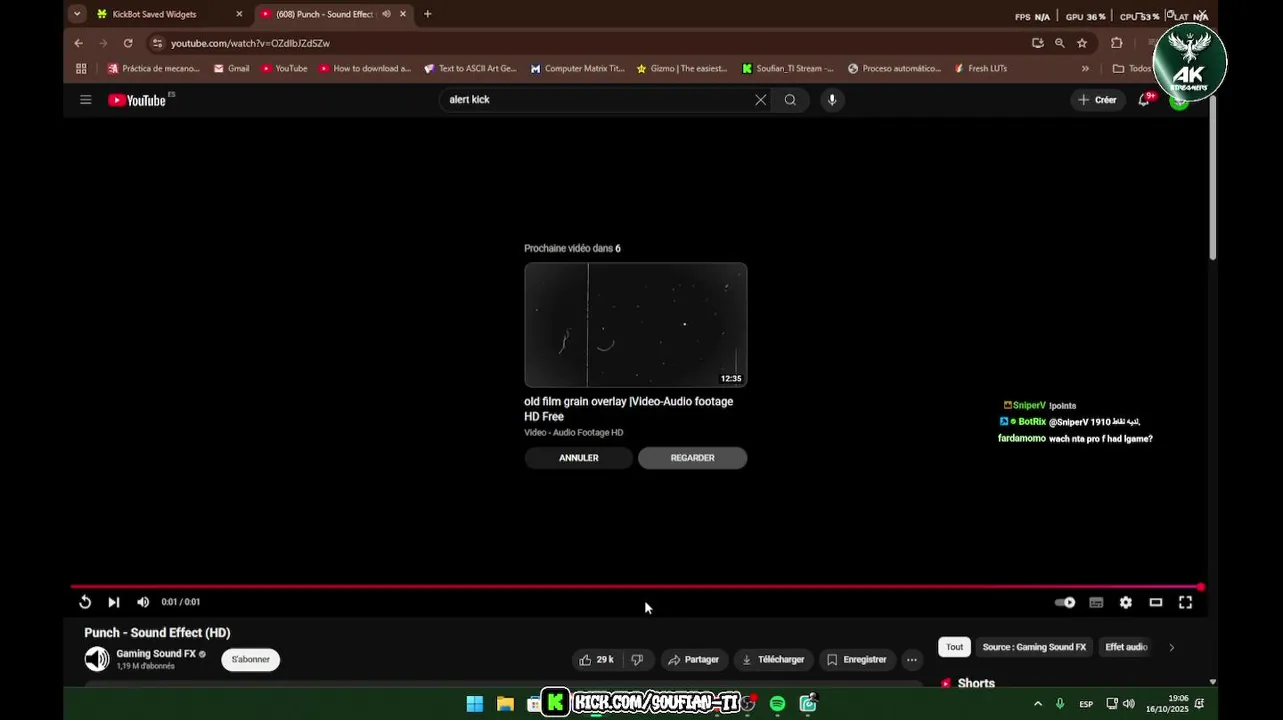Image resolution: width=1283 pixels, height=720 pixels.
Task: Open the browser extensions puzzle icon
Action: pos(1117,43)
